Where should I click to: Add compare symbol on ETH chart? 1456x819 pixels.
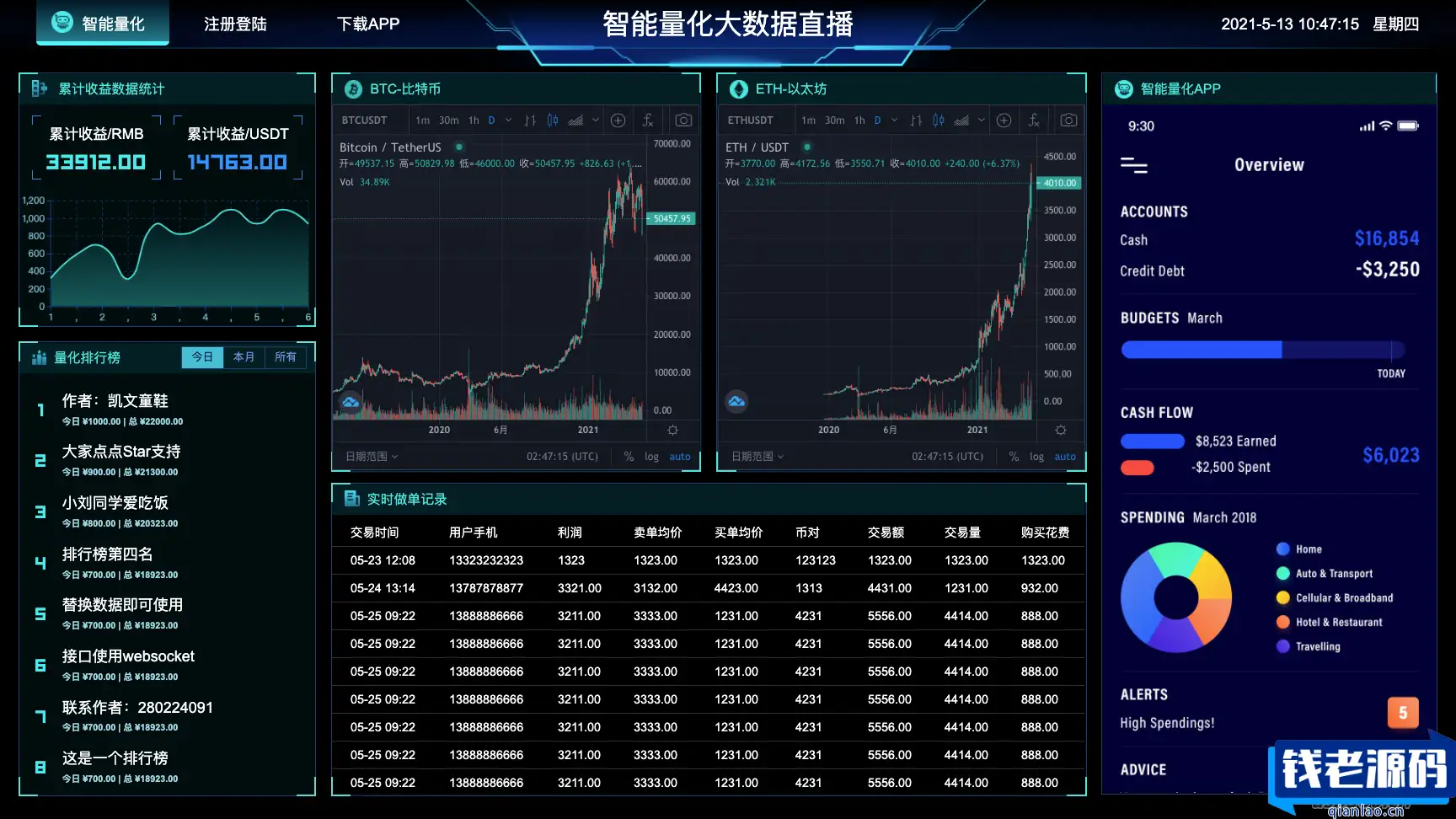coord(1004,120)
